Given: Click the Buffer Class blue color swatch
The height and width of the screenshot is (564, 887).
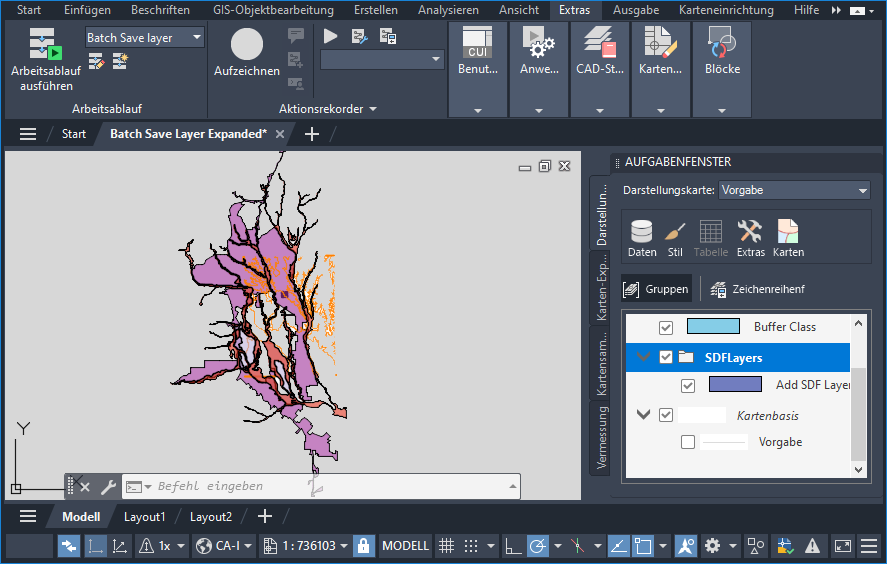Looking at the screenshot, I should click(x=712, y=327).
